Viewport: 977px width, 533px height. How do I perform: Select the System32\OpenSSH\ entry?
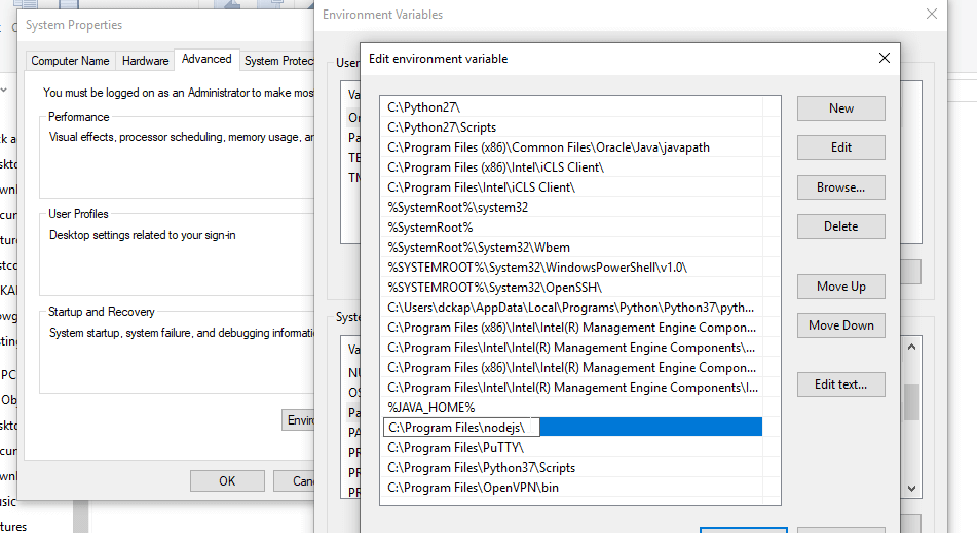(x=572, y=287)
